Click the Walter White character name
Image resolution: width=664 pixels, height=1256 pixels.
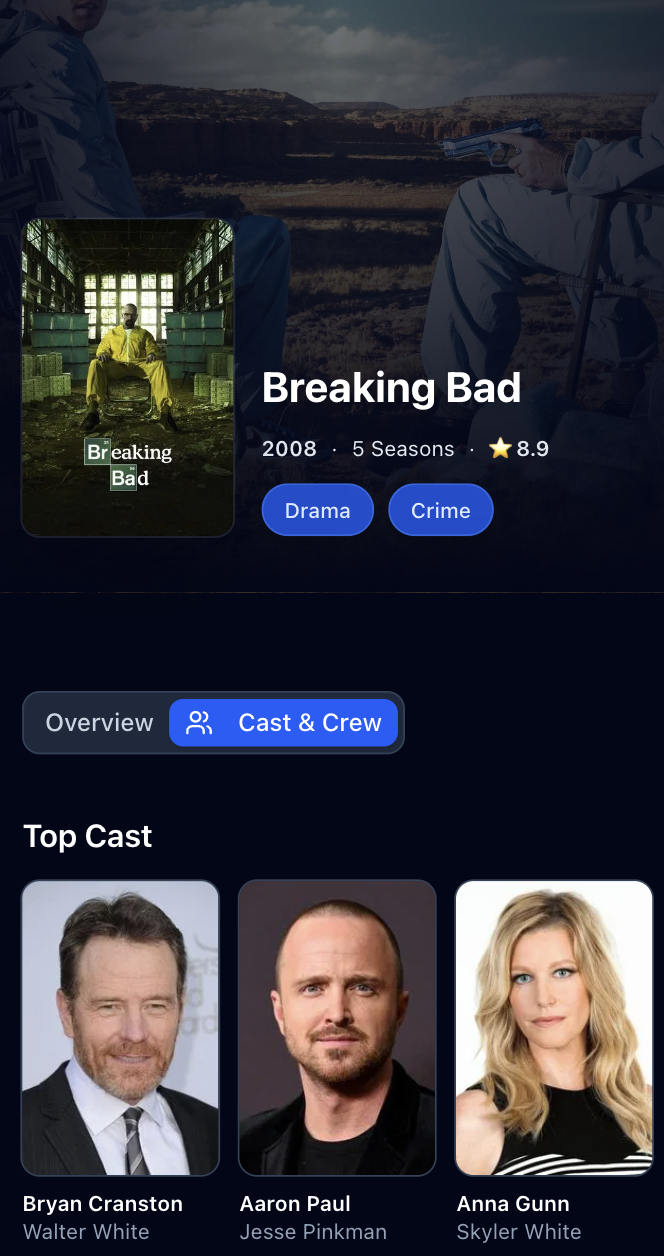[x=86, y=1232]
